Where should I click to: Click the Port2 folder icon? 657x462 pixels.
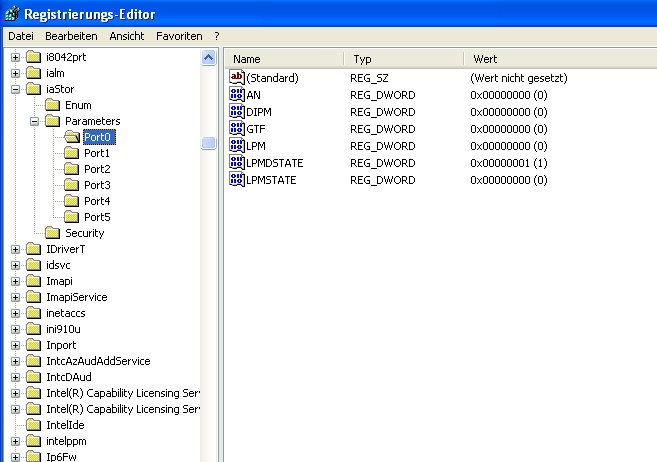71,169
